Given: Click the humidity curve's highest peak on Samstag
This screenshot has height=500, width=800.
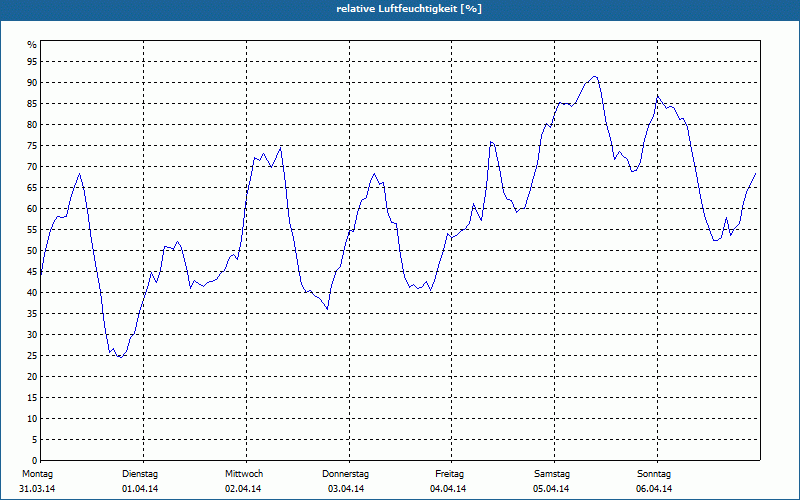Looking at the screenshot, I should coord(594,77).
